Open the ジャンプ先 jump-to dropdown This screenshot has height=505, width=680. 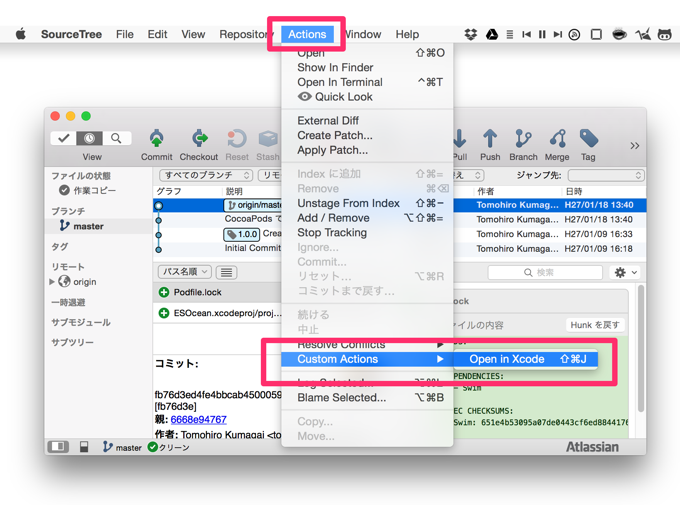pyautogui.click(x=606, y=175)
